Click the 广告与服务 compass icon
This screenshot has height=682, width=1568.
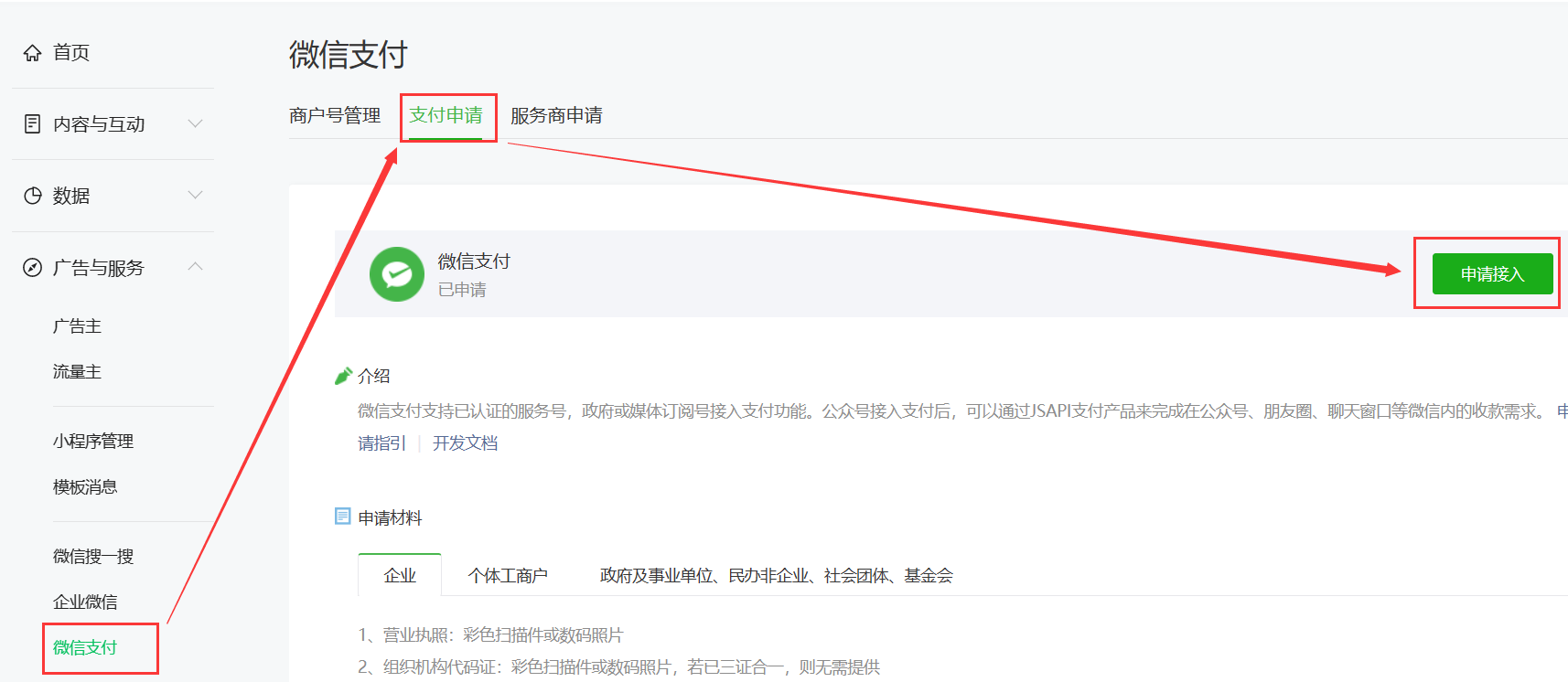click(x=33, y=268)
